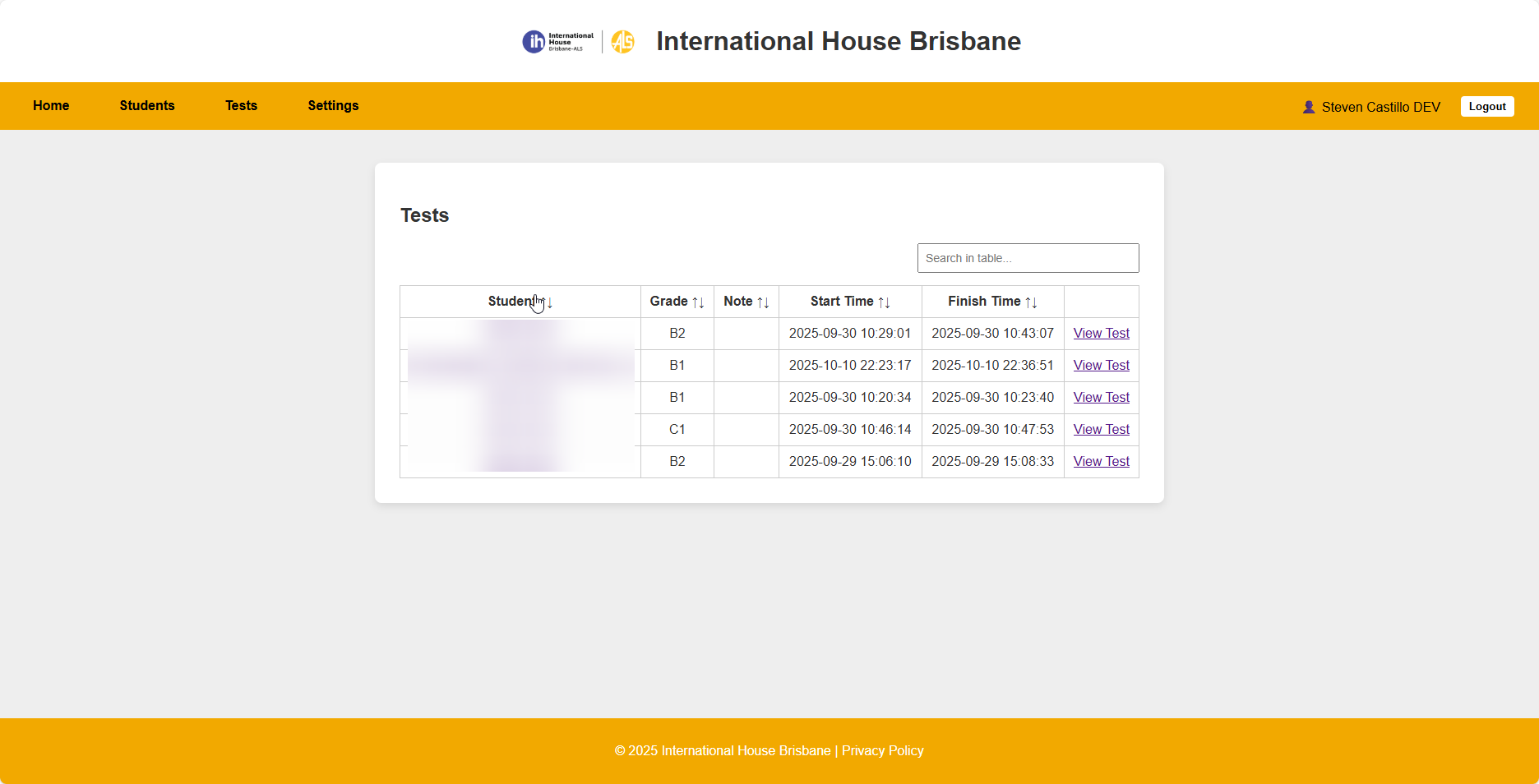Open the Privacy Policy footer link
This screenshot has height=784, width=1539.
point(882,750)
